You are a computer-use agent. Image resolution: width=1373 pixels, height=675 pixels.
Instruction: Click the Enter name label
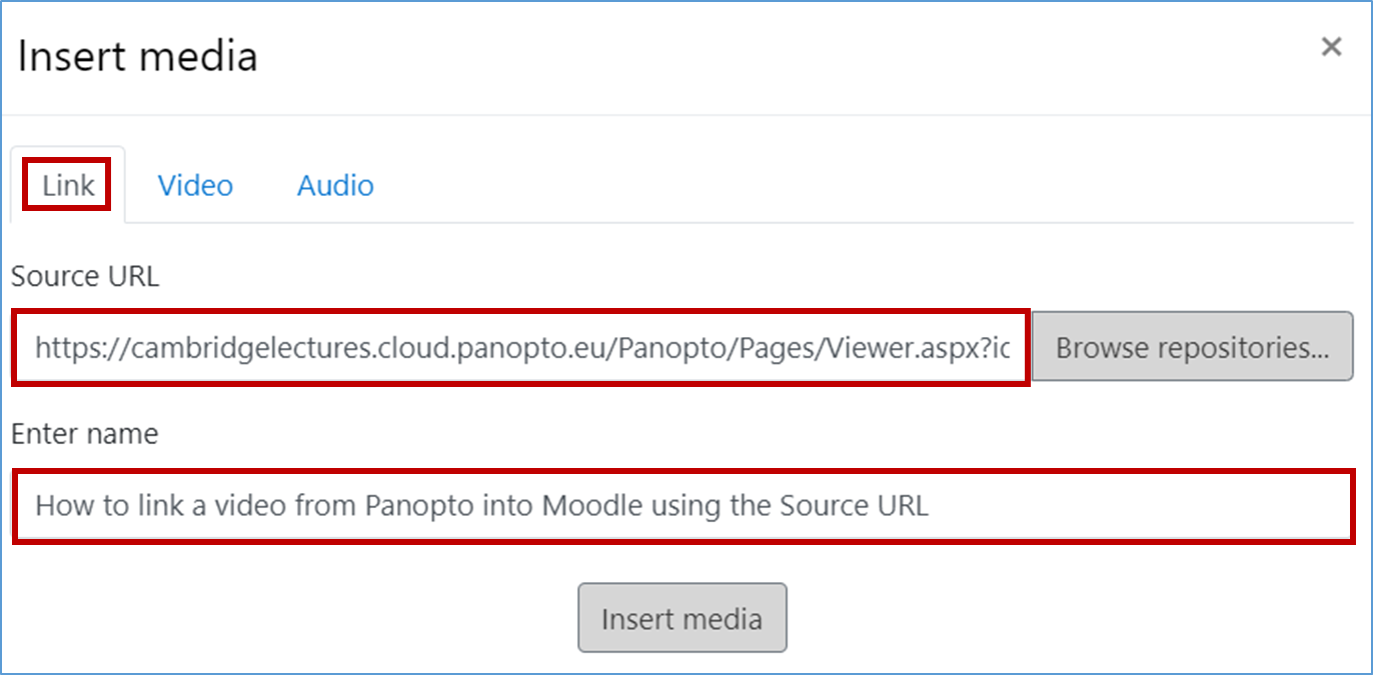pyautogui.click(x=85, y=433)
